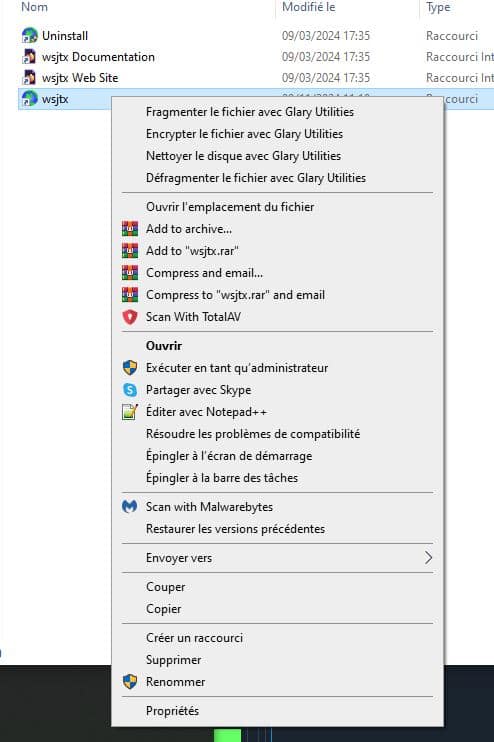
Task: Click the WinRAR icon beside Add to archive
Action: click(130, 229)
